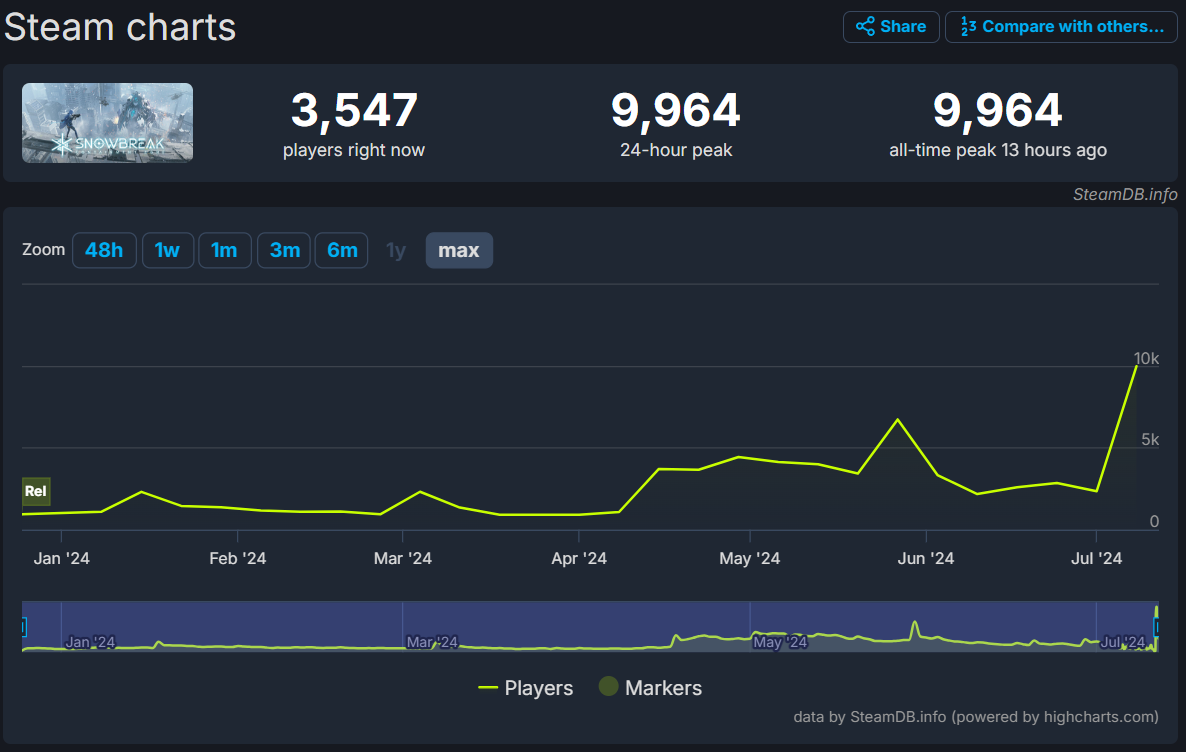Choose the 3m zoom range
The width and height of the screenshot is (1186, 752).
point(284,250)
